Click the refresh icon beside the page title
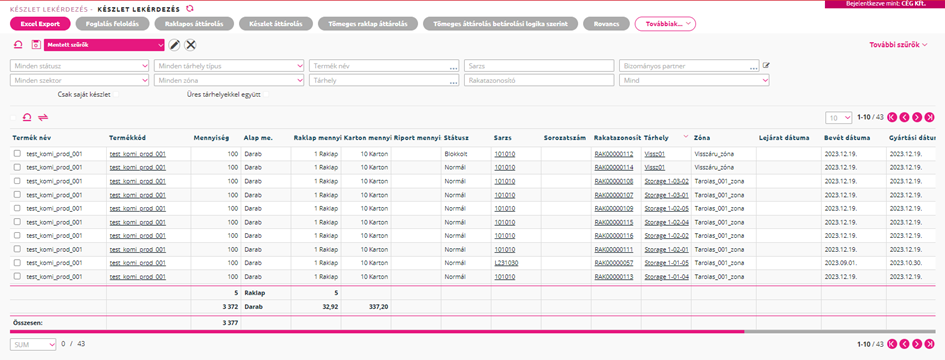This screenshot has height=360, width=945. [x=190, y=8]
